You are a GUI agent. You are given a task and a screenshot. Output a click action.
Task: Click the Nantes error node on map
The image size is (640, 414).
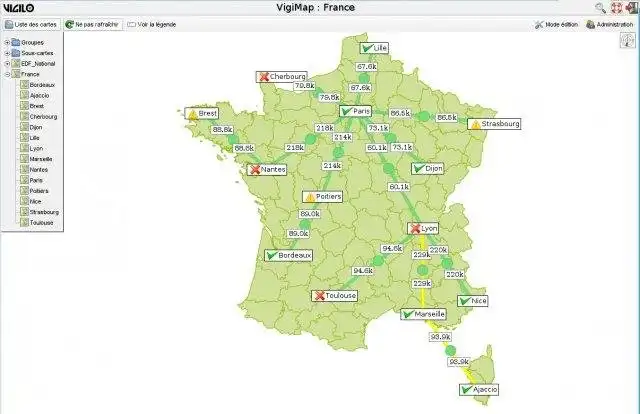click(x=267, y=169)
